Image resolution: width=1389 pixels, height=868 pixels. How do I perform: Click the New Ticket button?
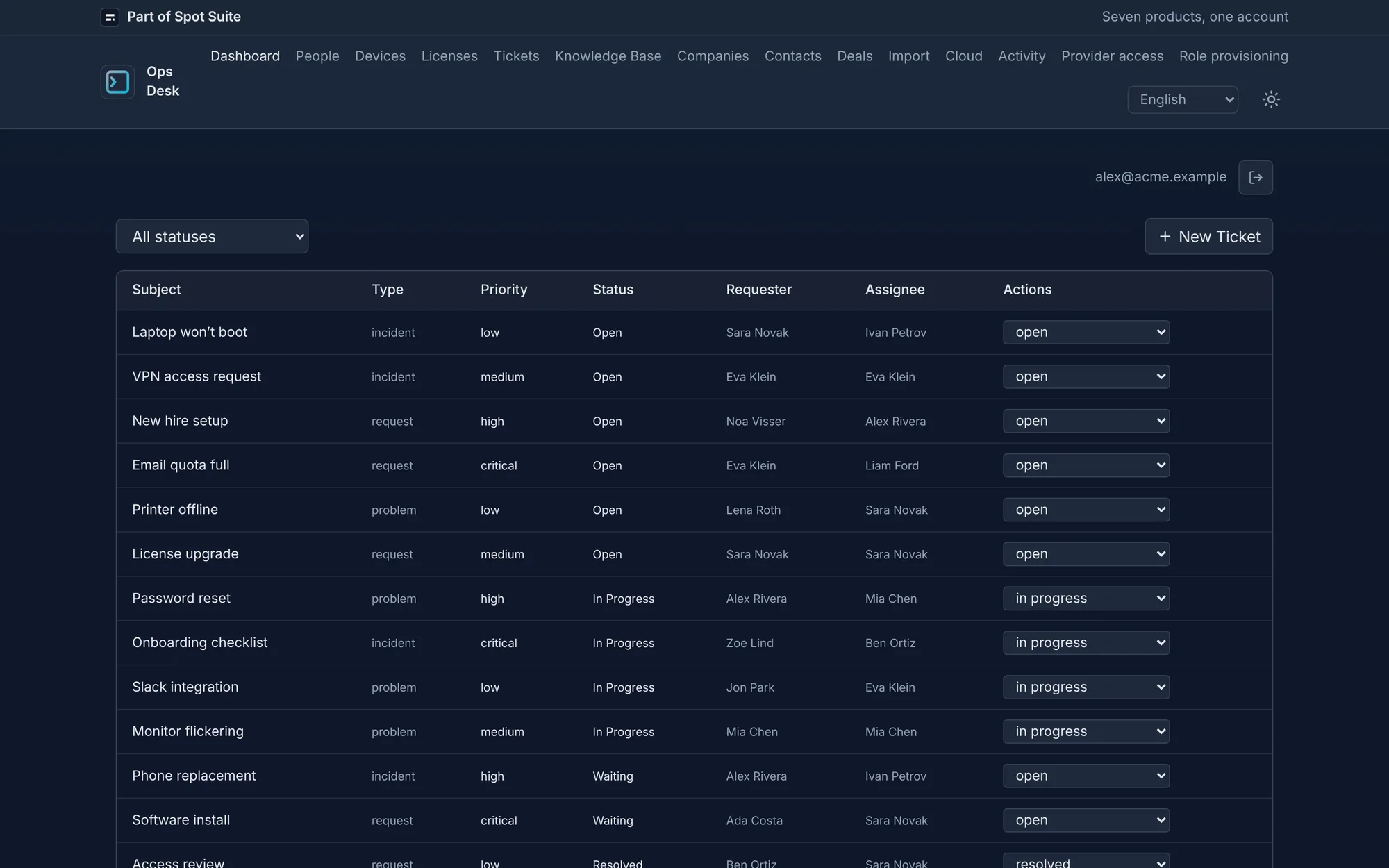pos(1208,237)
